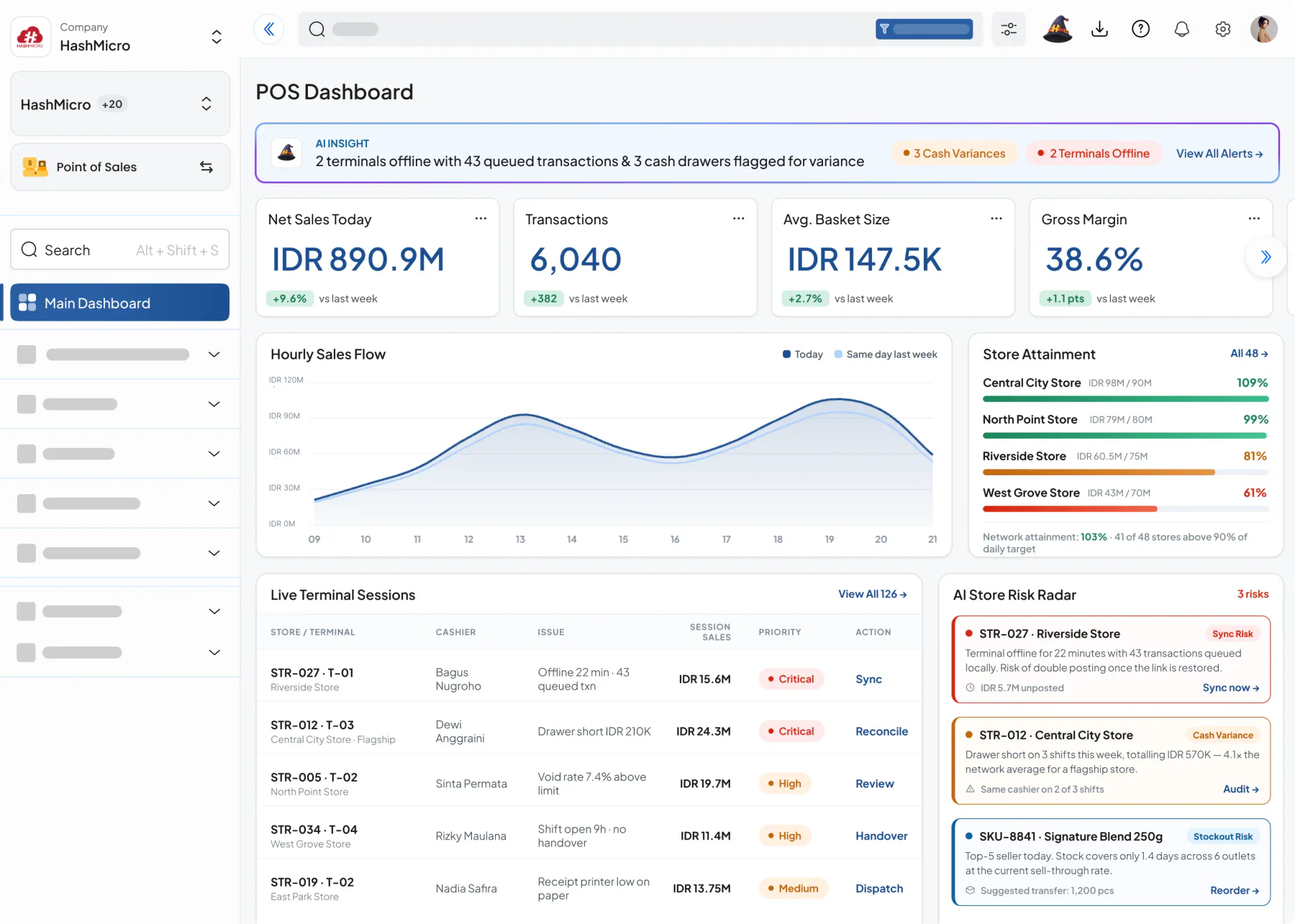Expand the first collapsed sidebar menu group
The image size is (1295, 924).
point(214,354)
